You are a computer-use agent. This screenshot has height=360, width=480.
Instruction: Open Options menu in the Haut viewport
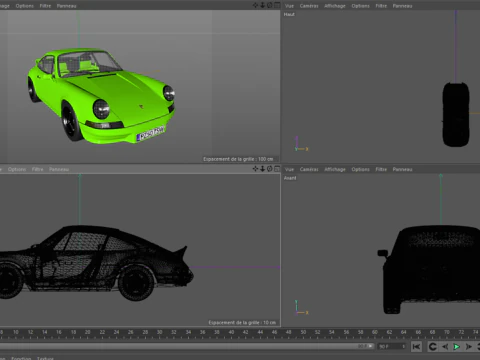pyautogui.click(x=361, y=6)
